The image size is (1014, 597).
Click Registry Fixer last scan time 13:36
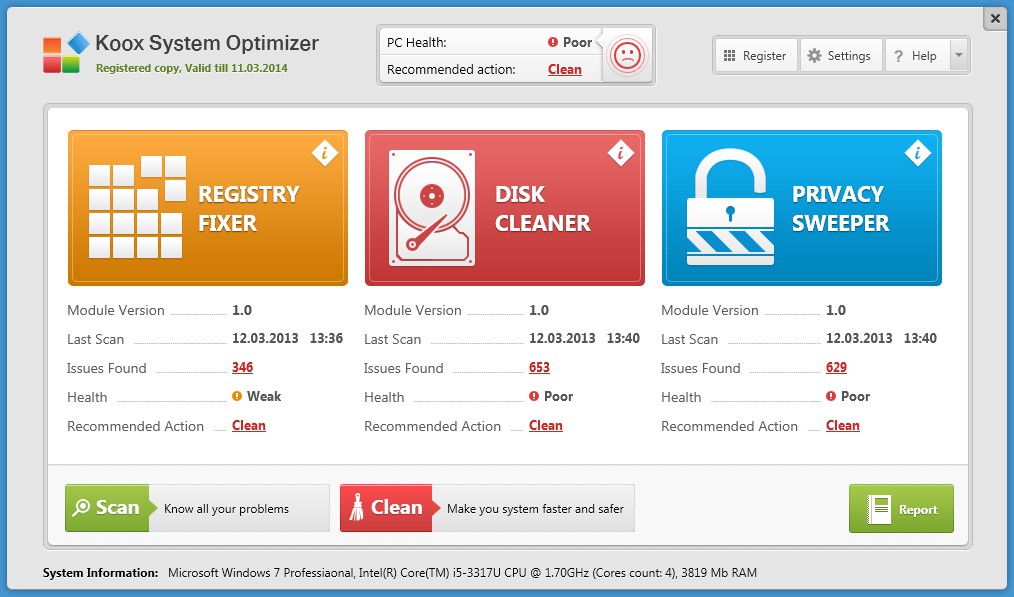click(326, 338)
